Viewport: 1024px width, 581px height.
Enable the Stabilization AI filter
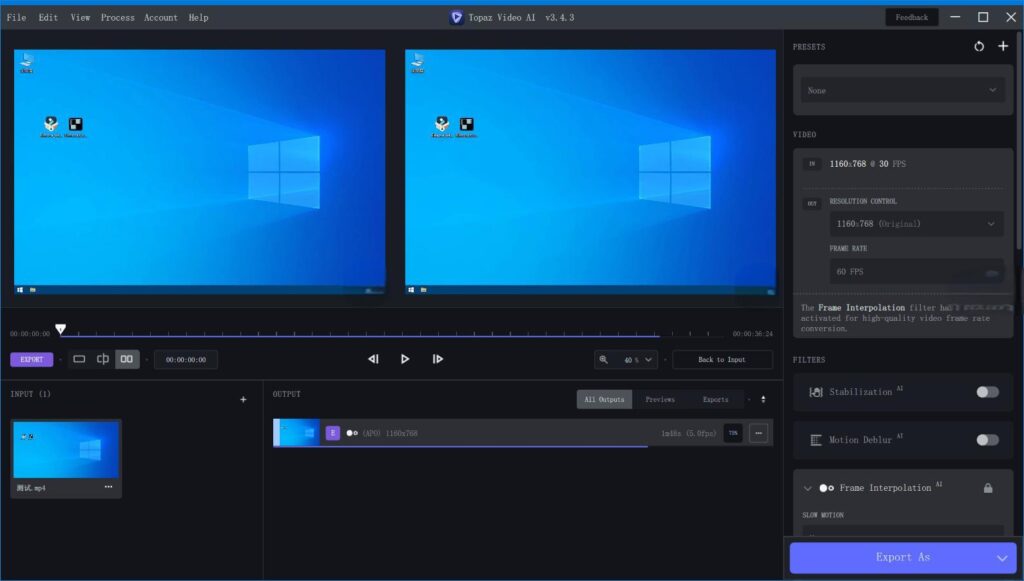(x=988, y=392)
